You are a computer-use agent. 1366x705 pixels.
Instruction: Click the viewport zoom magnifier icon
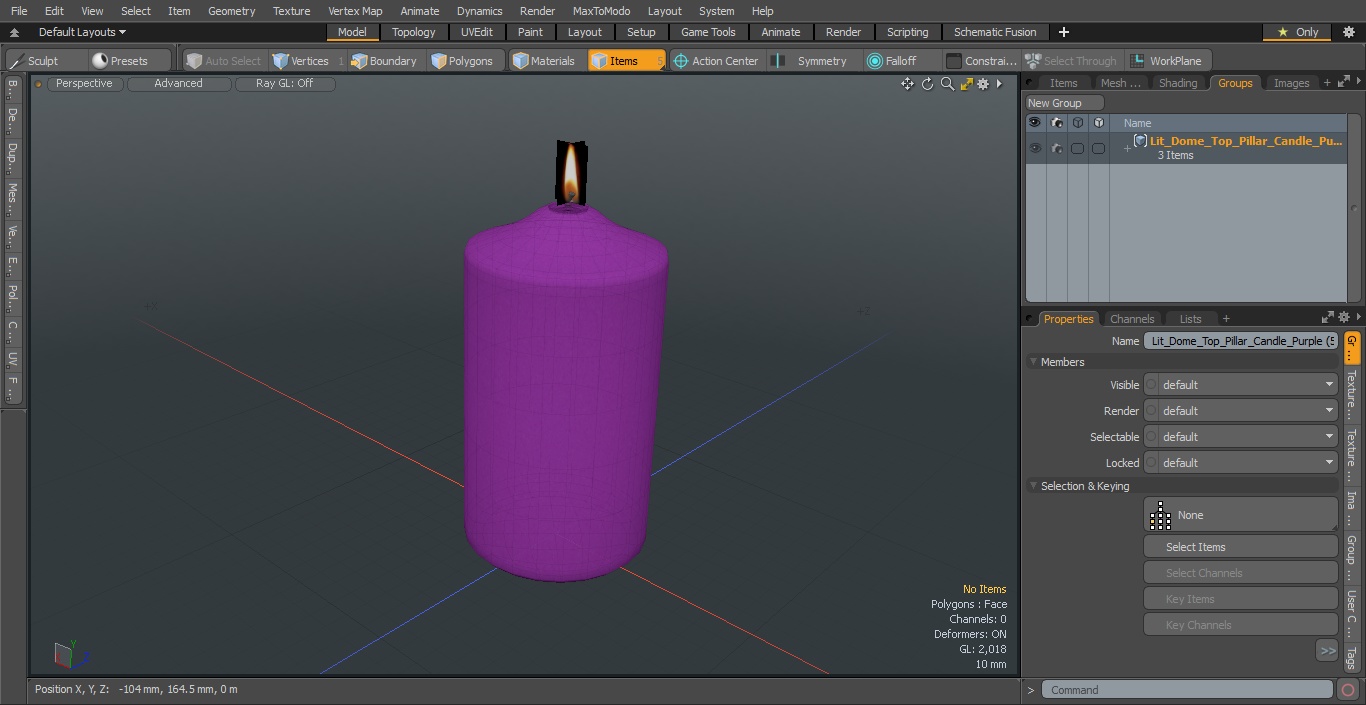tap(947, 84)
